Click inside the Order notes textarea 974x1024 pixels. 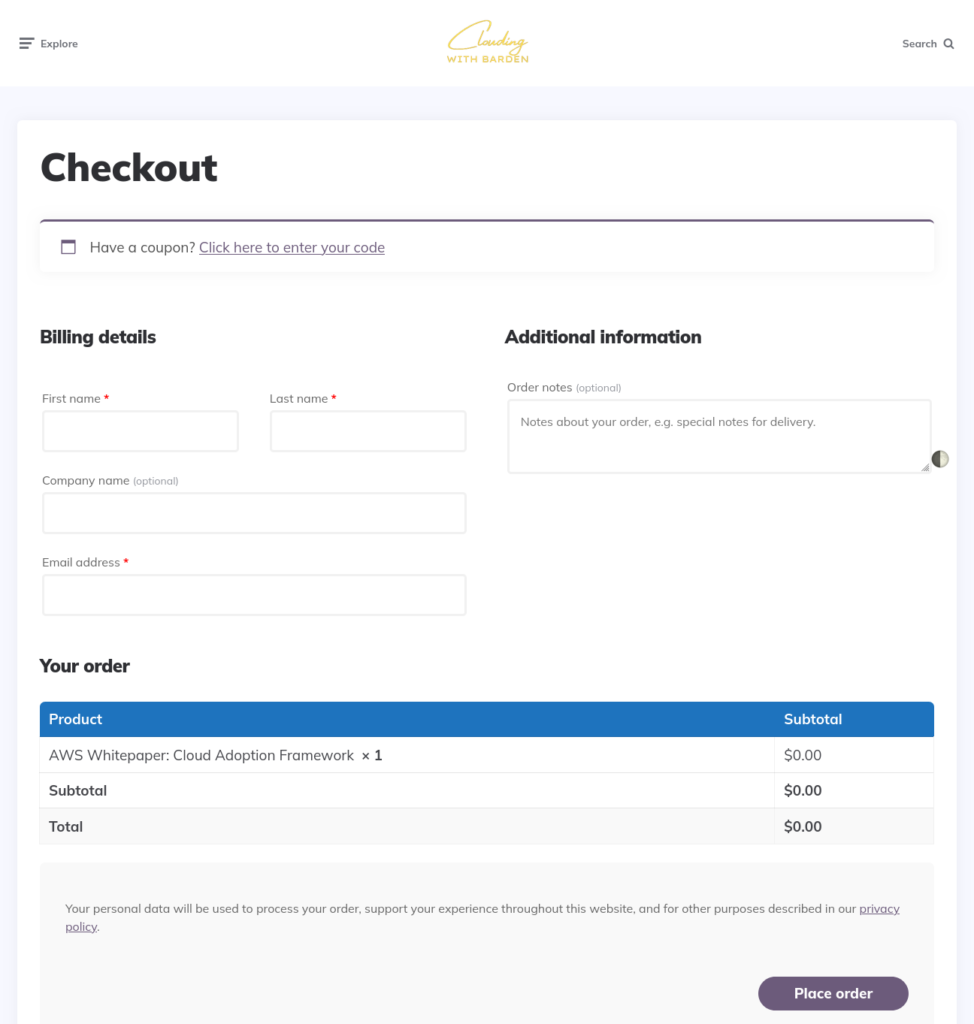click(719, 436)
